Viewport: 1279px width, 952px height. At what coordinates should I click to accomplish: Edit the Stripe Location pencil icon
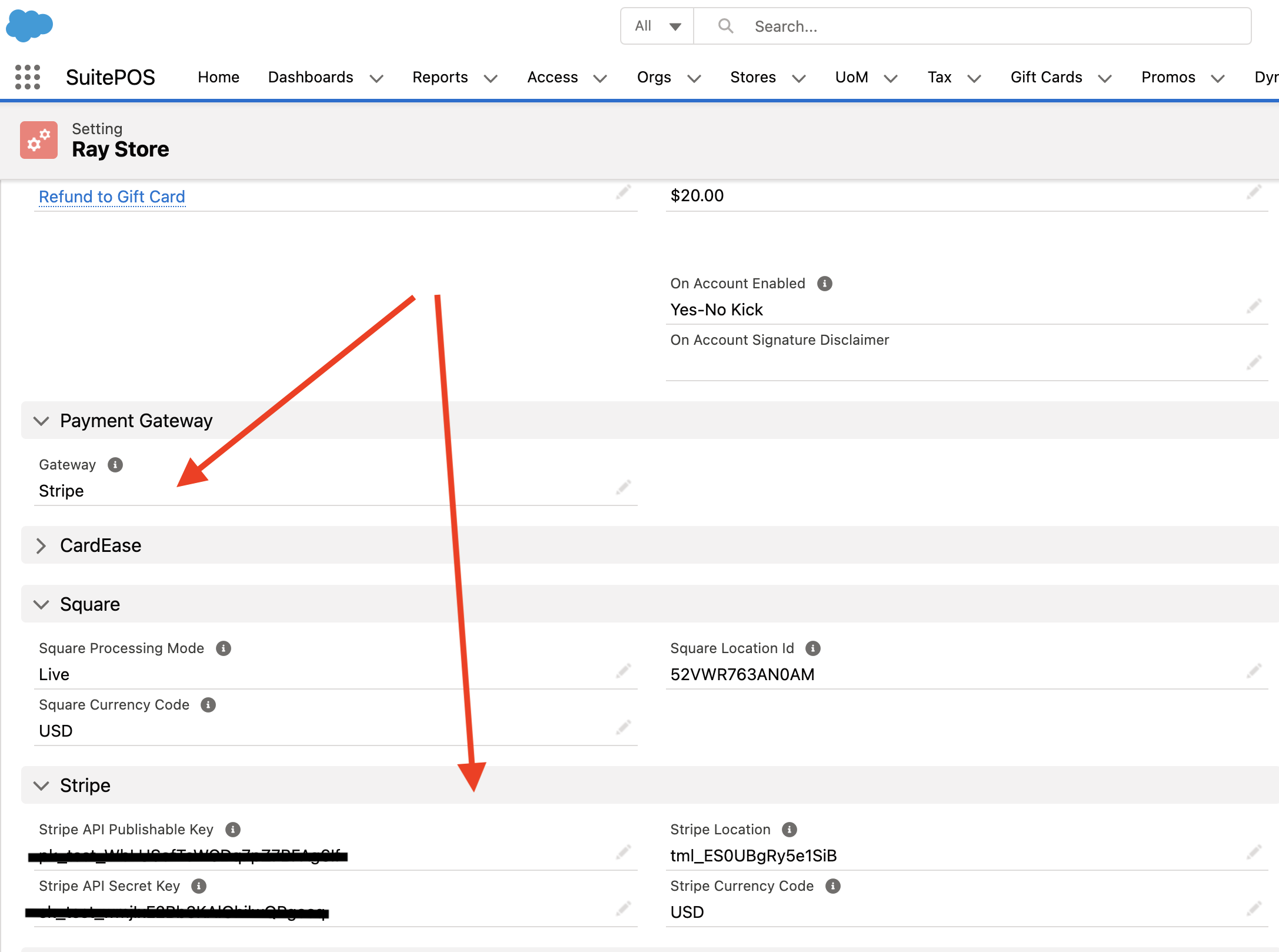pyautogui.click(x=1254, y=853)
